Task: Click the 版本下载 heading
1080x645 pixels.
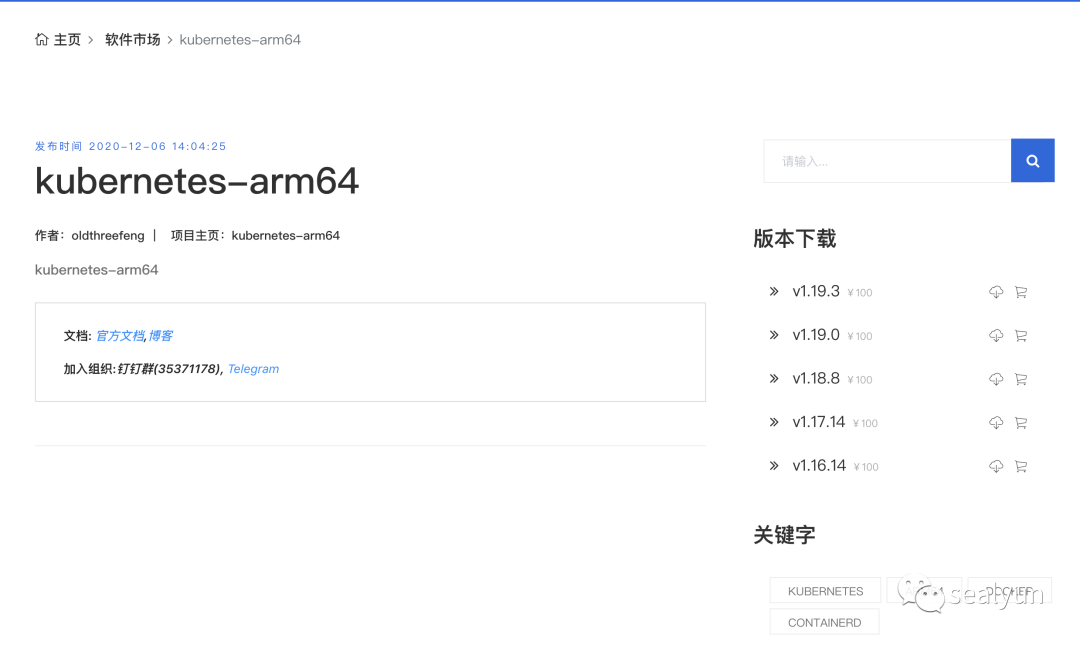Action: pyautogui.click(x=794, y=238)
